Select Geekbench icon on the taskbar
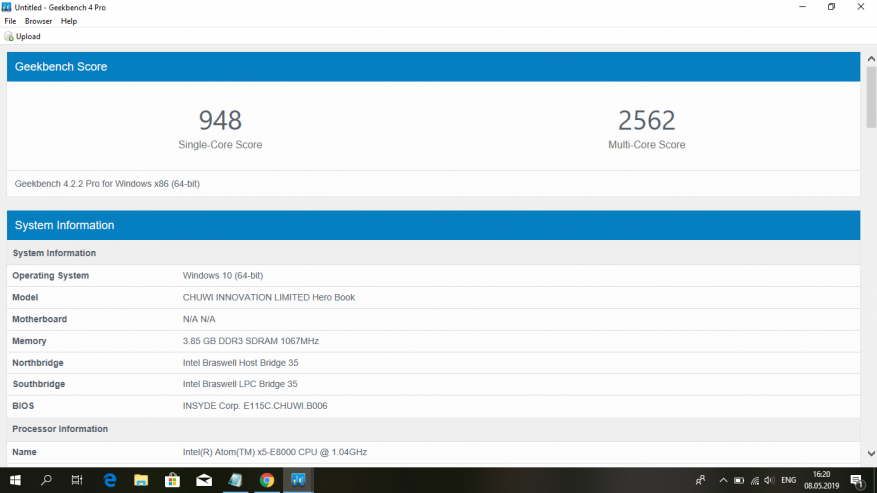 pos(298,480)
